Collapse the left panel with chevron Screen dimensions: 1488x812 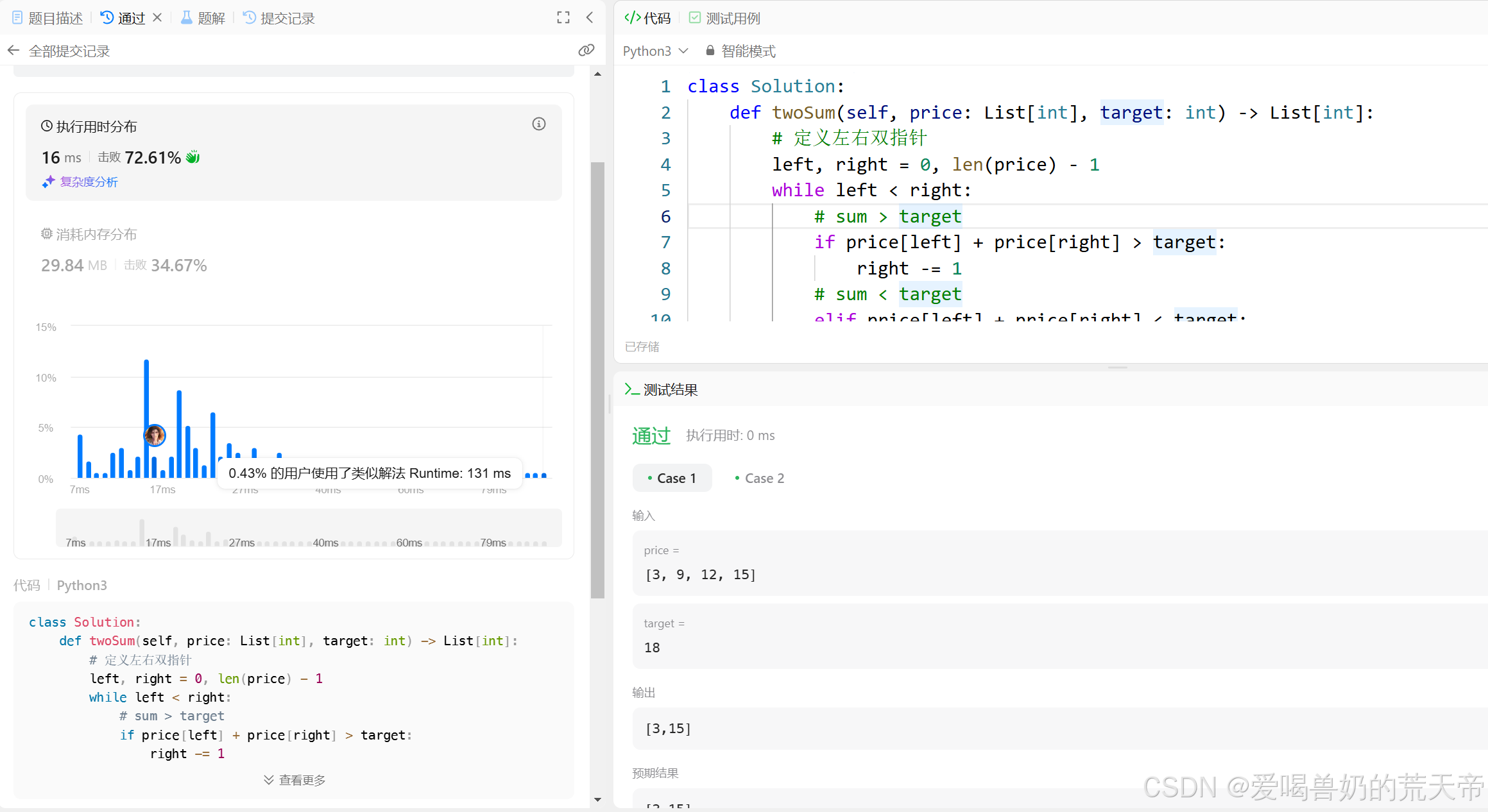pyautogui.click(x=590, y=18)
